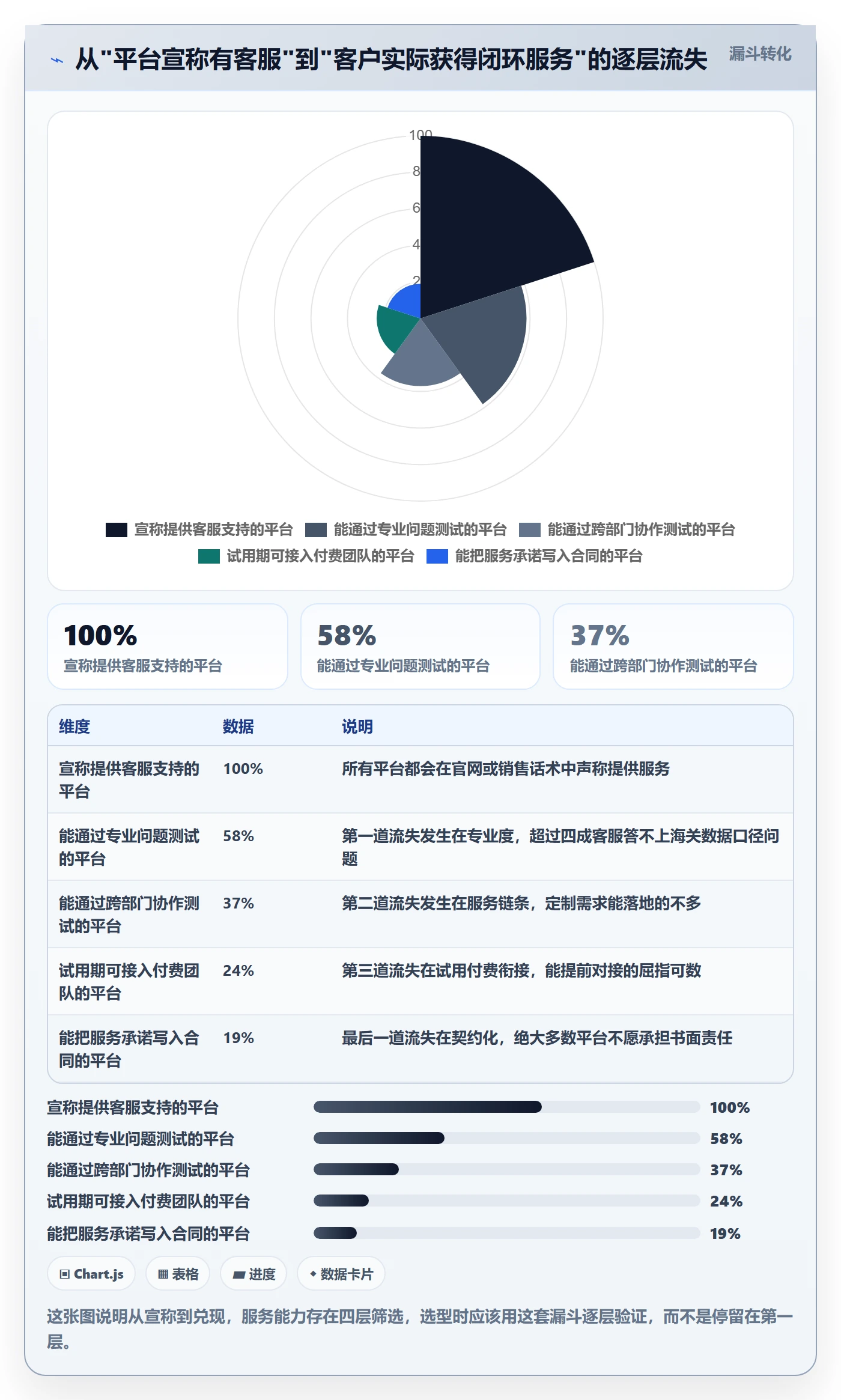Click the 漏斗转化 tag in the header
This screenshot has width=841, height=1400.
760,54
